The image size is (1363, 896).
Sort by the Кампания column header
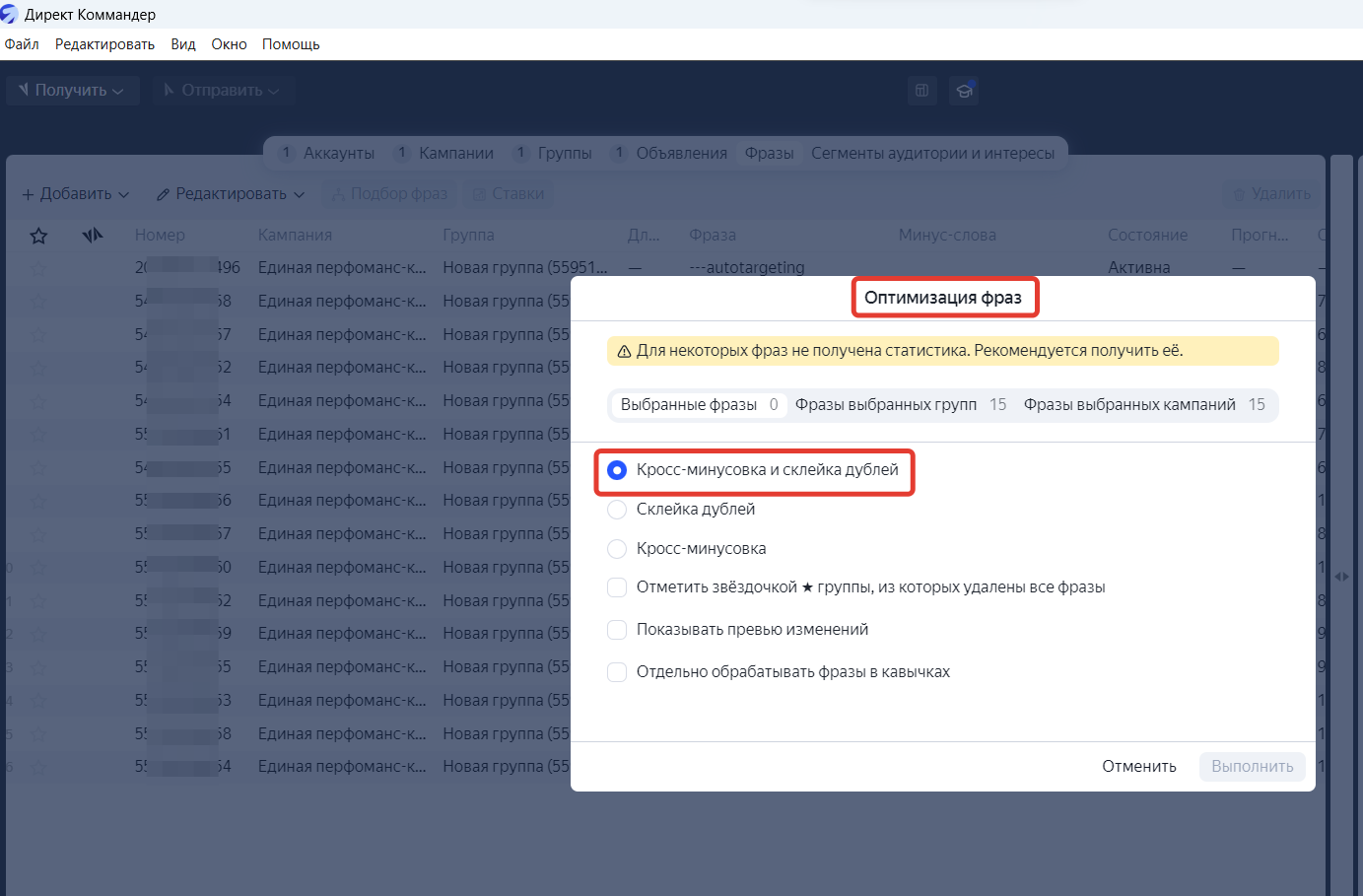[x=295, y=236]
